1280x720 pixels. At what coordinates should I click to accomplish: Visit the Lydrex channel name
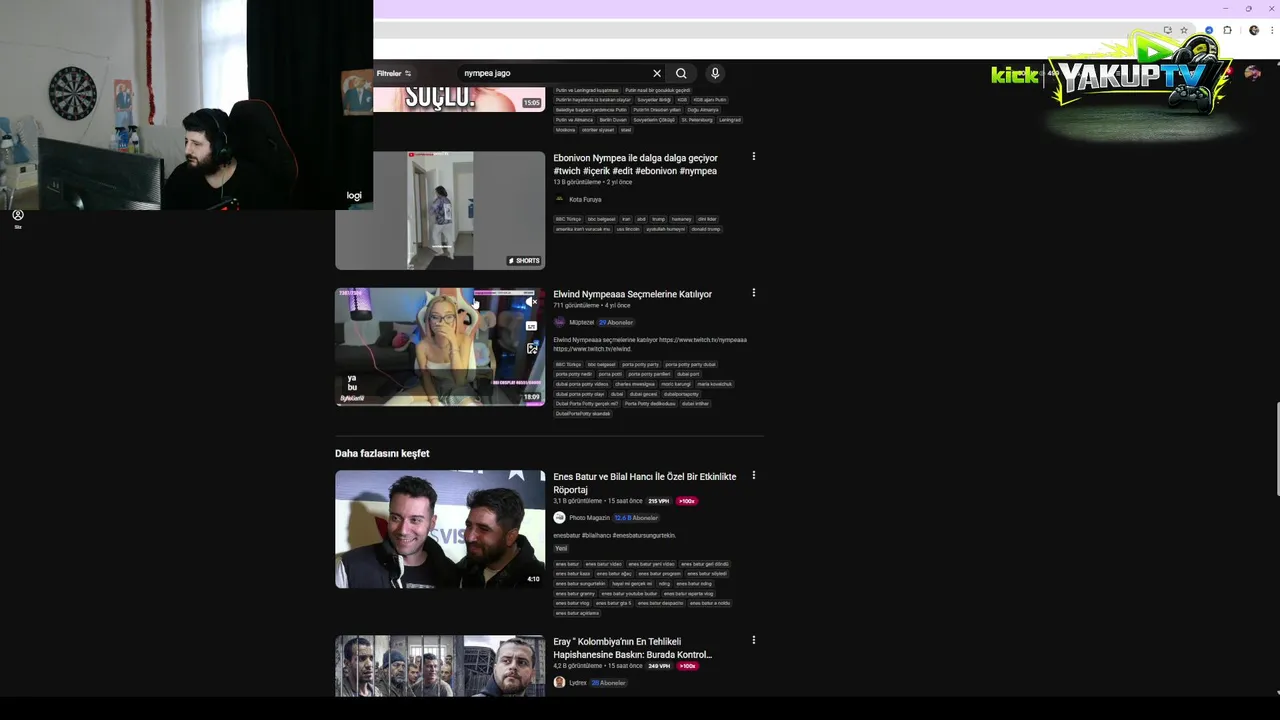578,683
